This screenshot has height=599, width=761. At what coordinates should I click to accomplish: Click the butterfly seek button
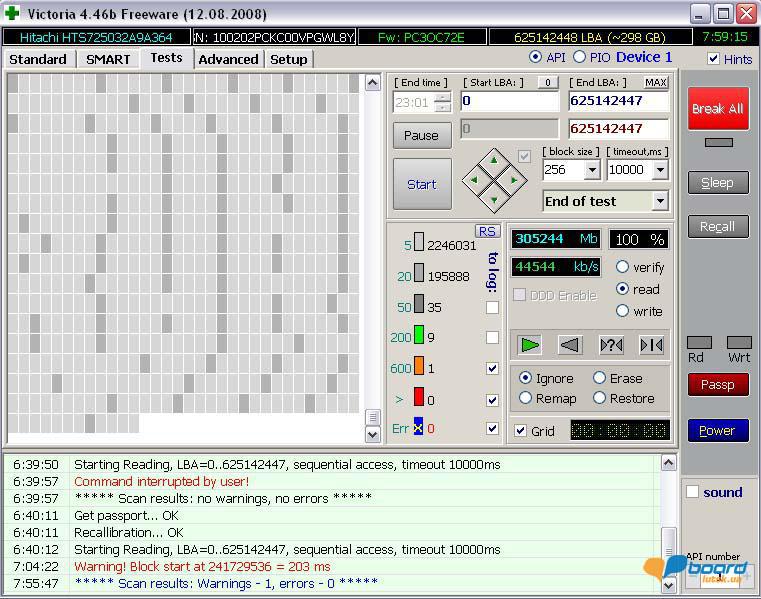click(651, 345)
